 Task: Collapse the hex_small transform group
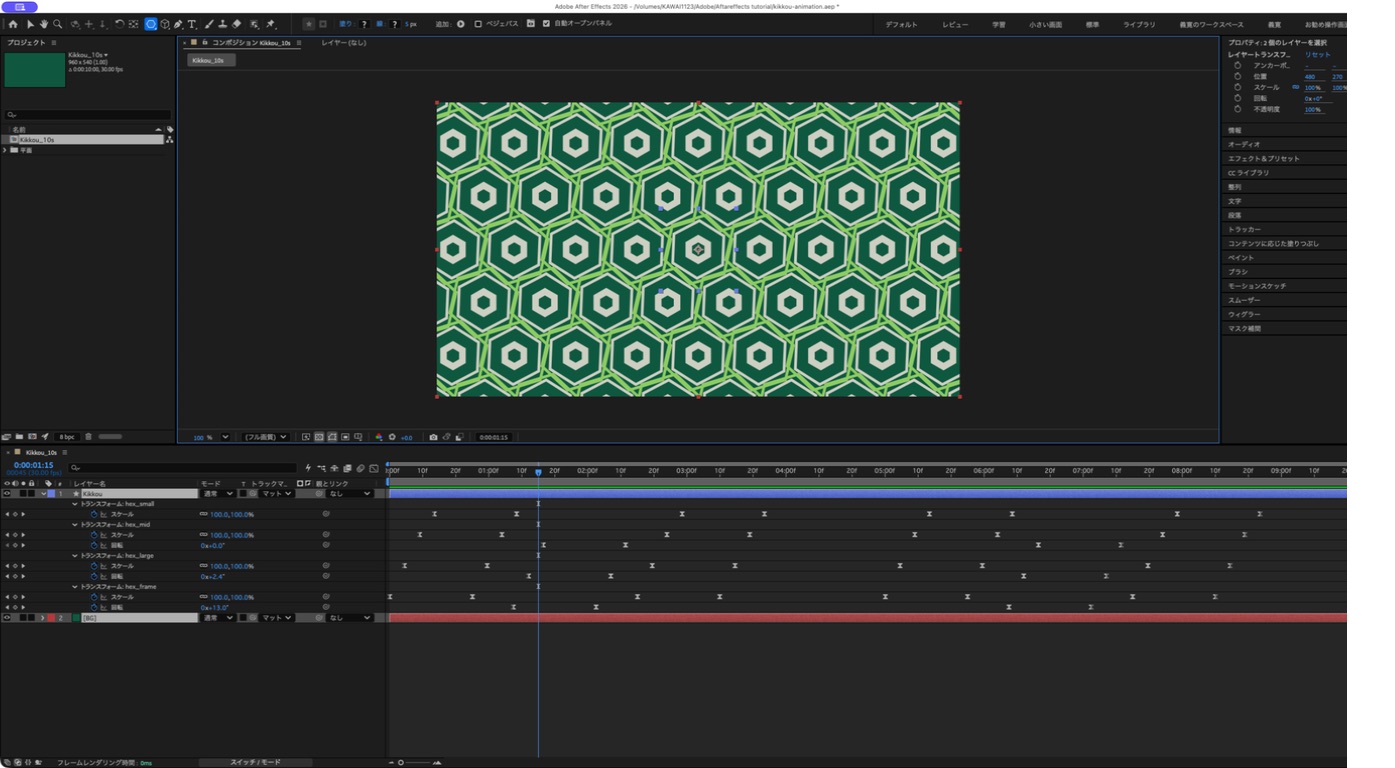pyautogui.click(x=75, y=504)
